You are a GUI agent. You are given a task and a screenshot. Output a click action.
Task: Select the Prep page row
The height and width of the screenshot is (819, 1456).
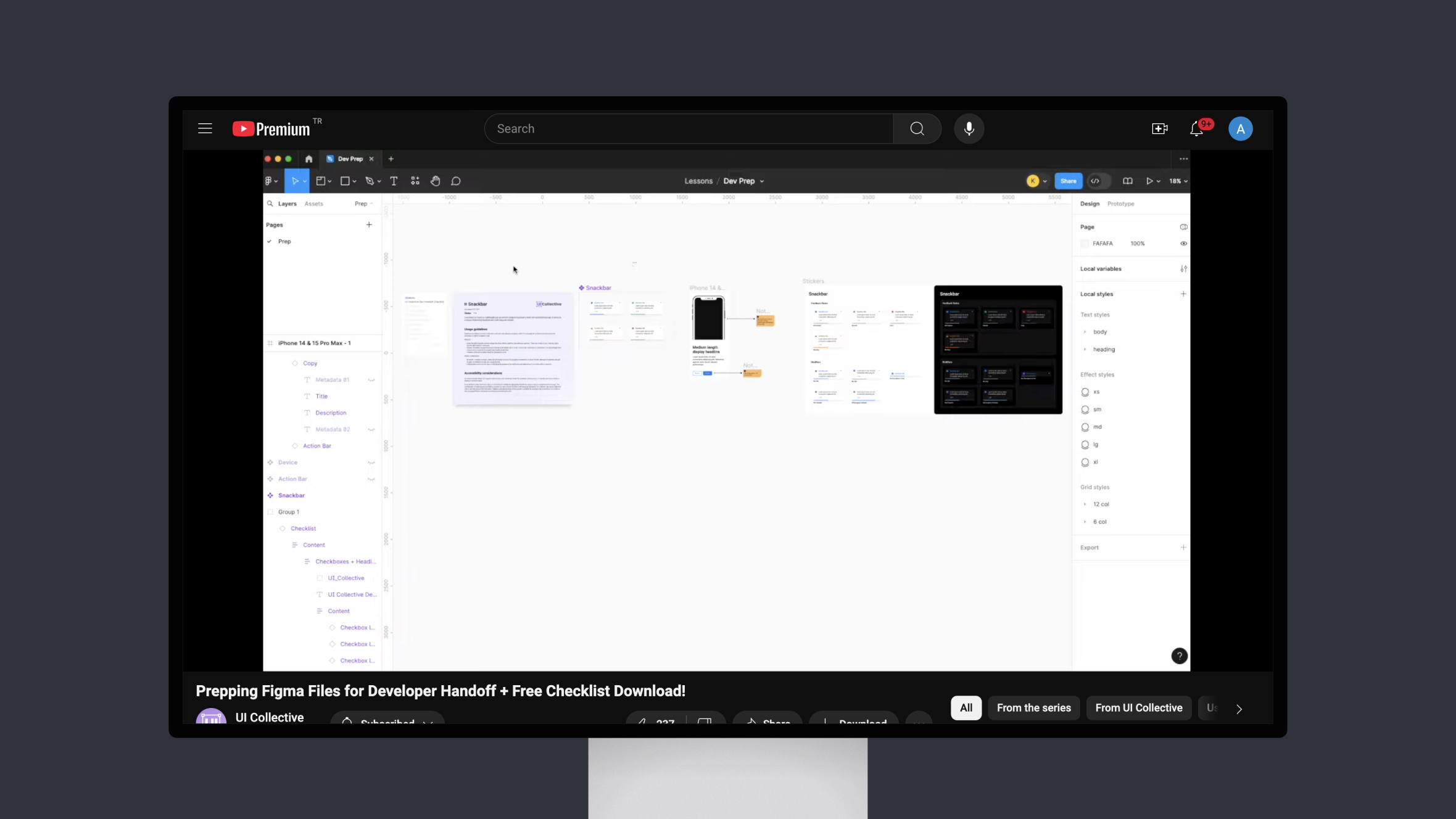click(x=322, y=241)
